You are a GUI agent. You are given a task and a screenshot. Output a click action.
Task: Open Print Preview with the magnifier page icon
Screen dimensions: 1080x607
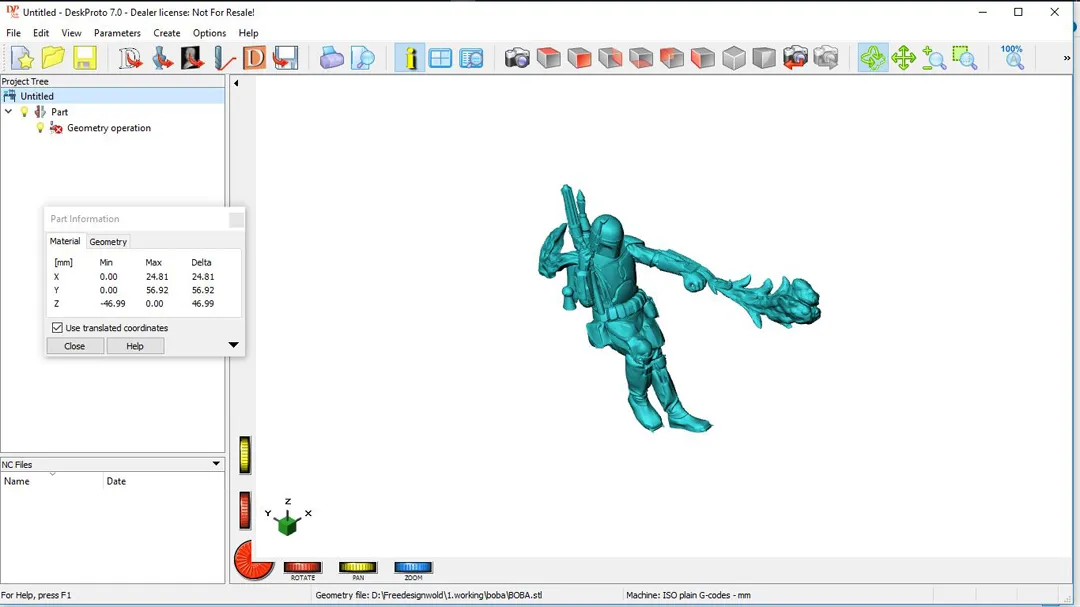[362, 58]
